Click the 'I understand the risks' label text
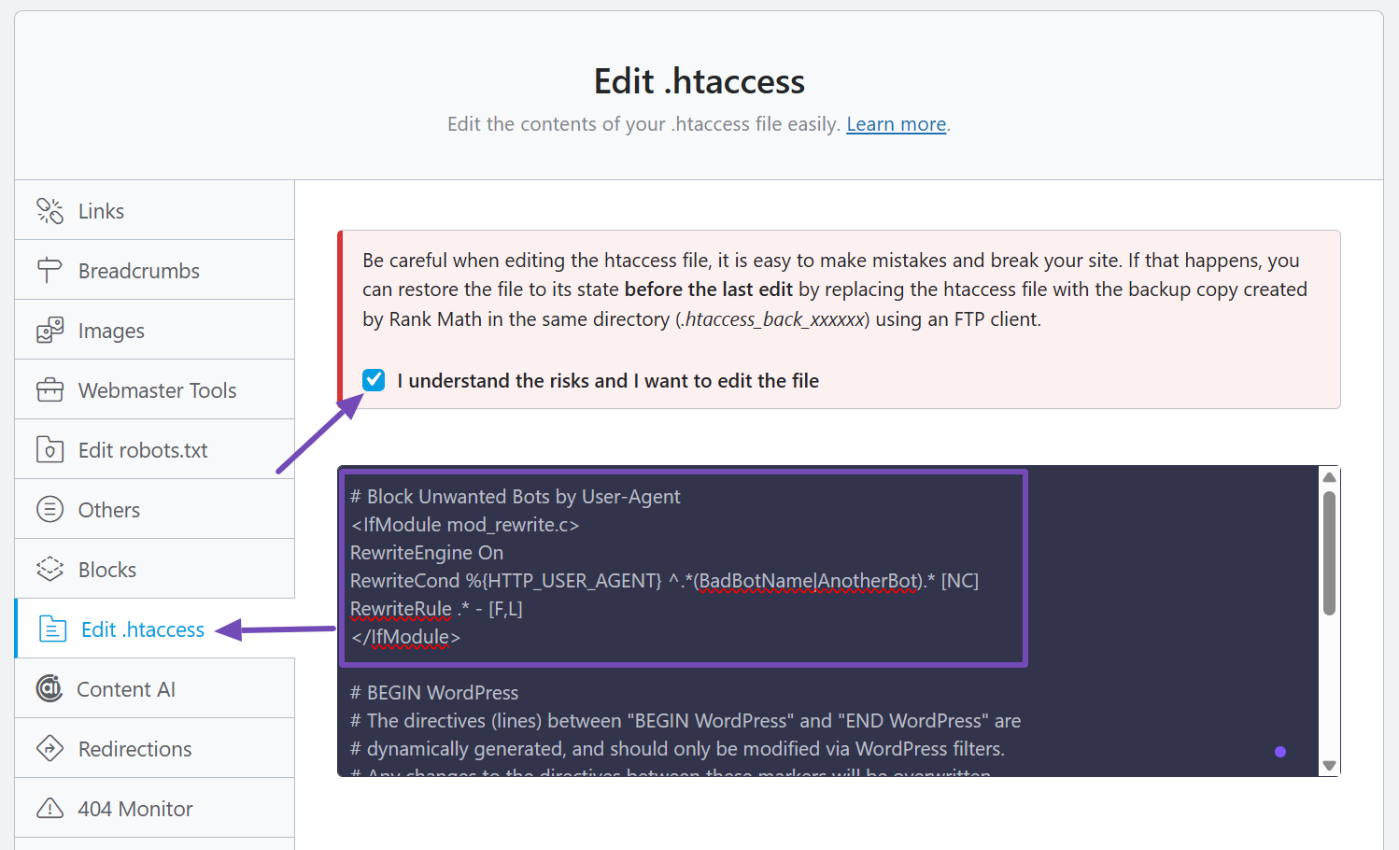 click(x=607, y=381)
